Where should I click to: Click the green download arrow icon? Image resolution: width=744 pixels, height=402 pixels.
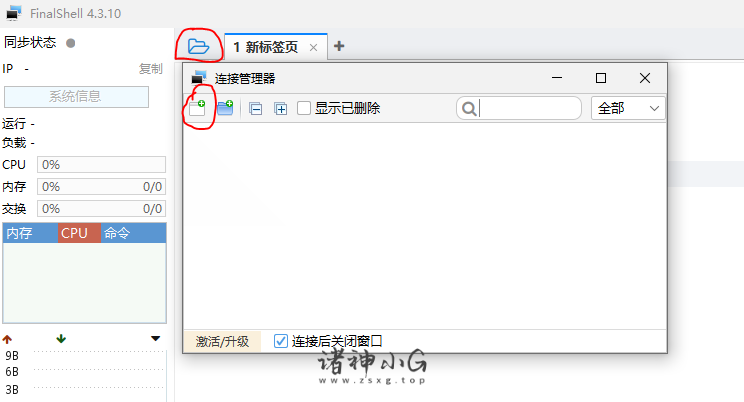pyautogui.click(x=61, y=338)
